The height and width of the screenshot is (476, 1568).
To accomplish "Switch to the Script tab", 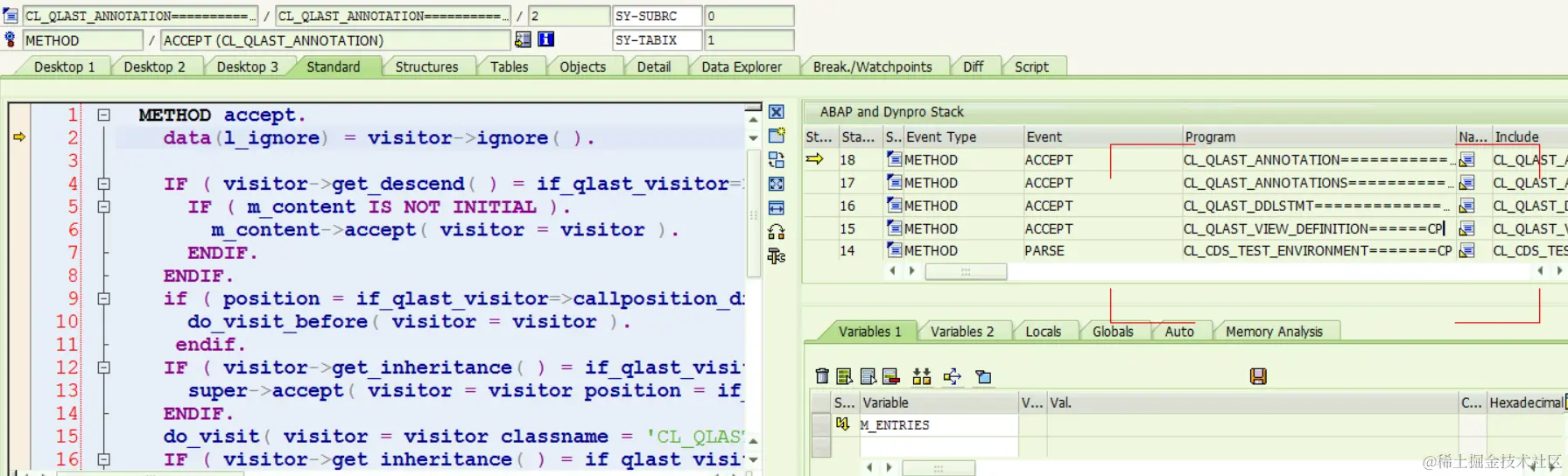I will tap(1031, 66).
